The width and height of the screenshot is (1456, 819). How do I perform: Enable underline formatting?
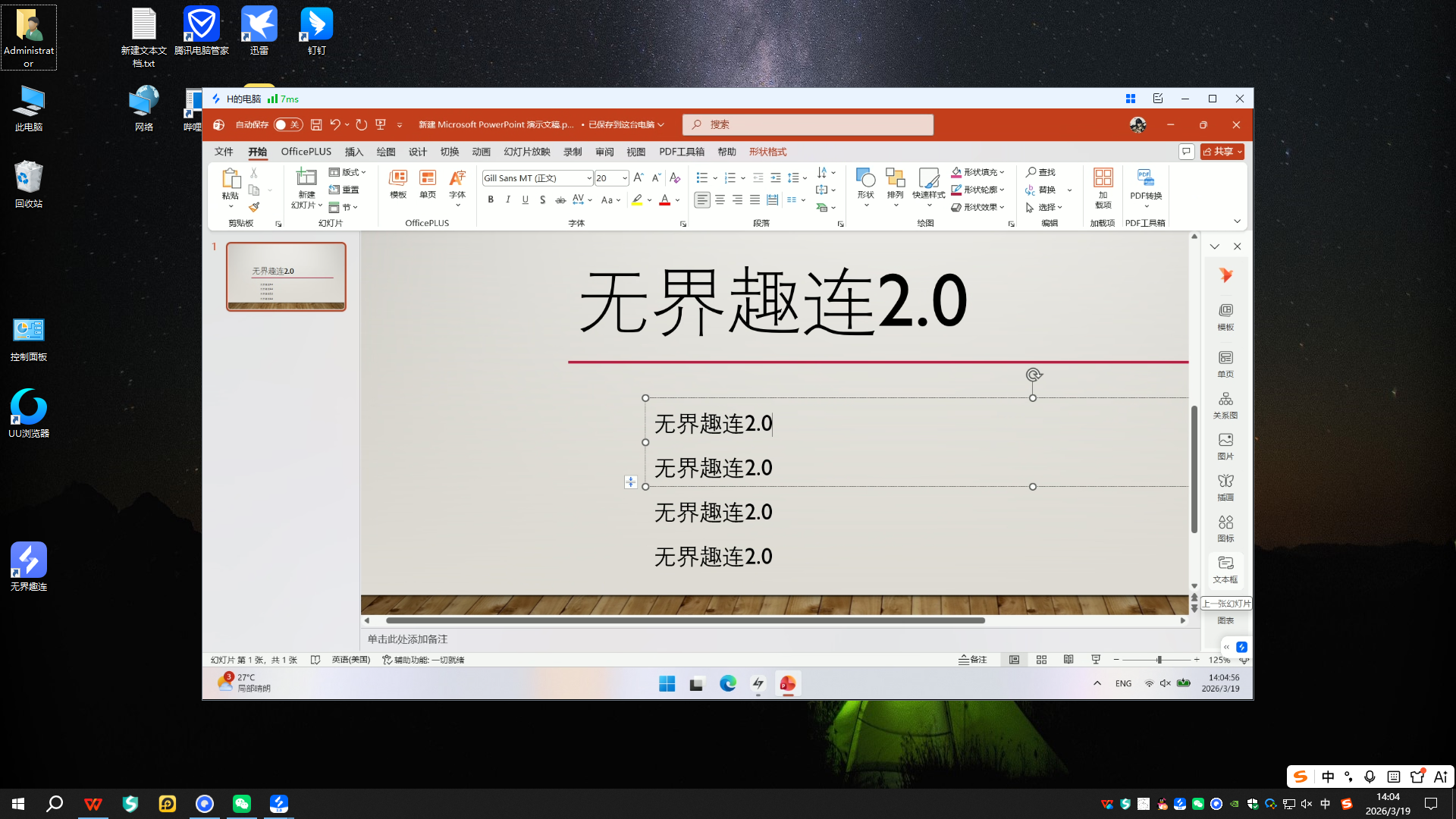pyautogui.click(x=525, y=199)
